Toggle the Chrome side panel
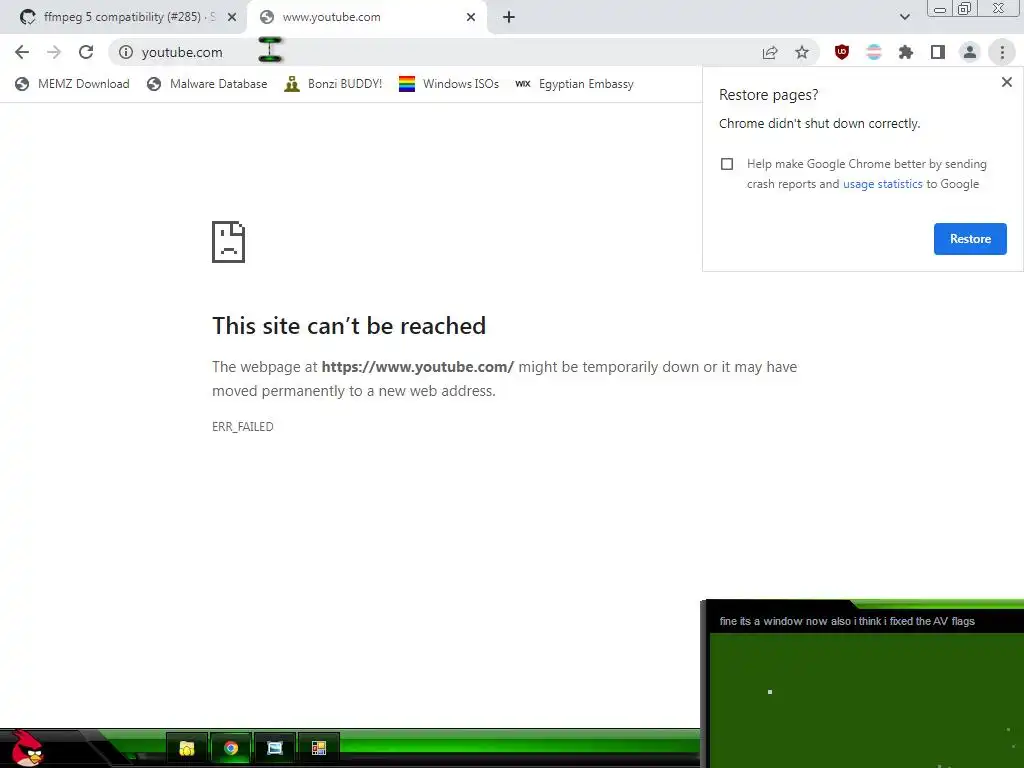The image size is (1024, 768). click(x=938, y=52)
